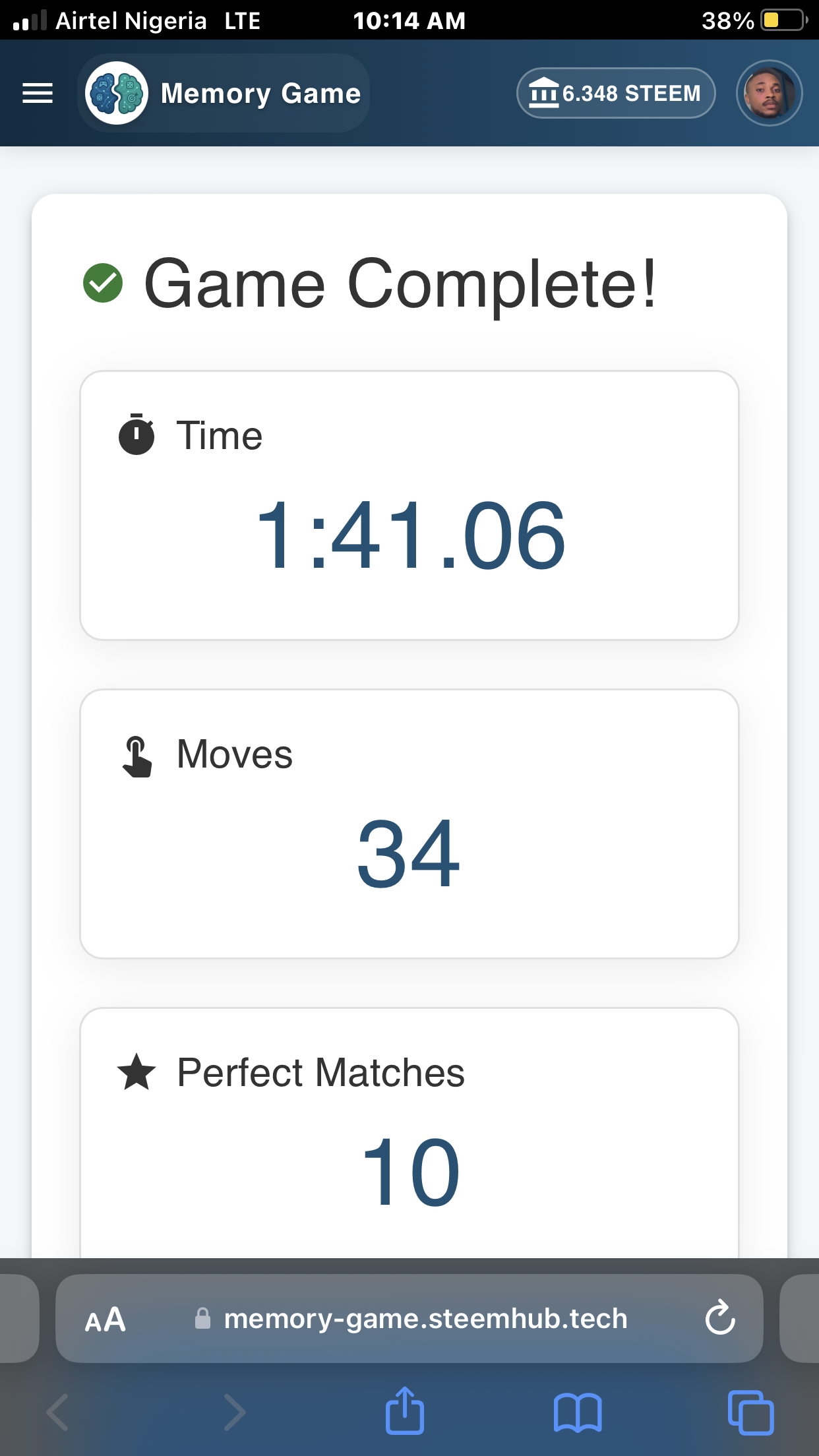Open Safari bookmarks book icon
Screen dimensions: 819x1456
(578, 1412)
